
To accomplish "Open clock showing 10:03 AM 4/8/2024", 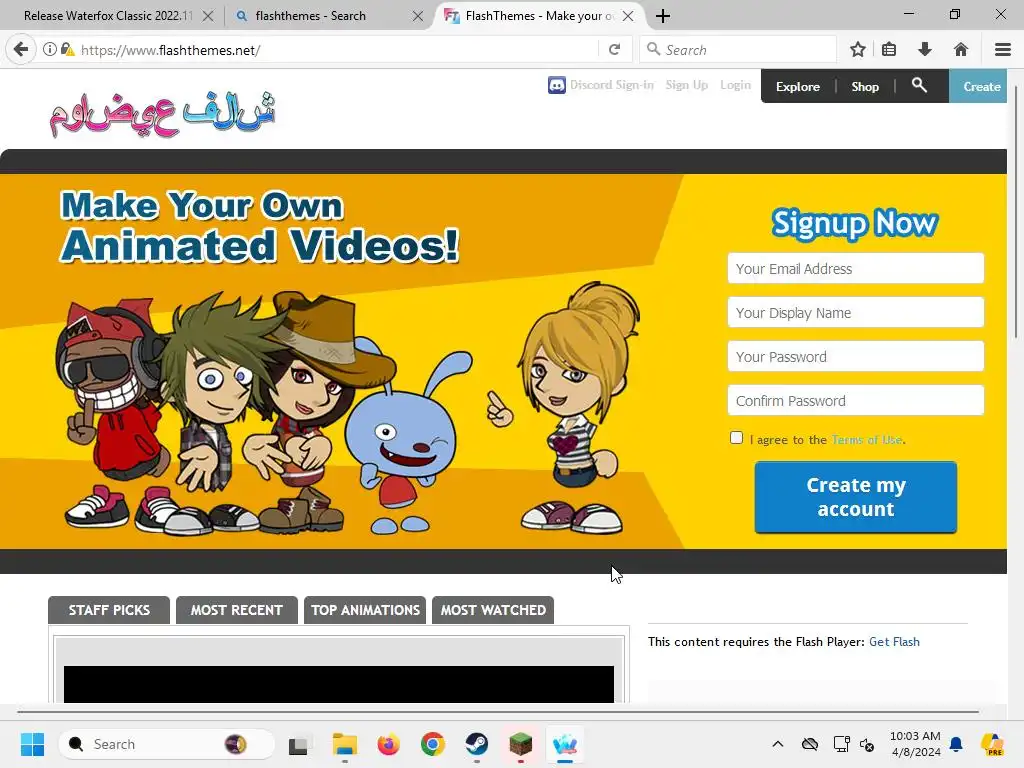I will 915,744.
